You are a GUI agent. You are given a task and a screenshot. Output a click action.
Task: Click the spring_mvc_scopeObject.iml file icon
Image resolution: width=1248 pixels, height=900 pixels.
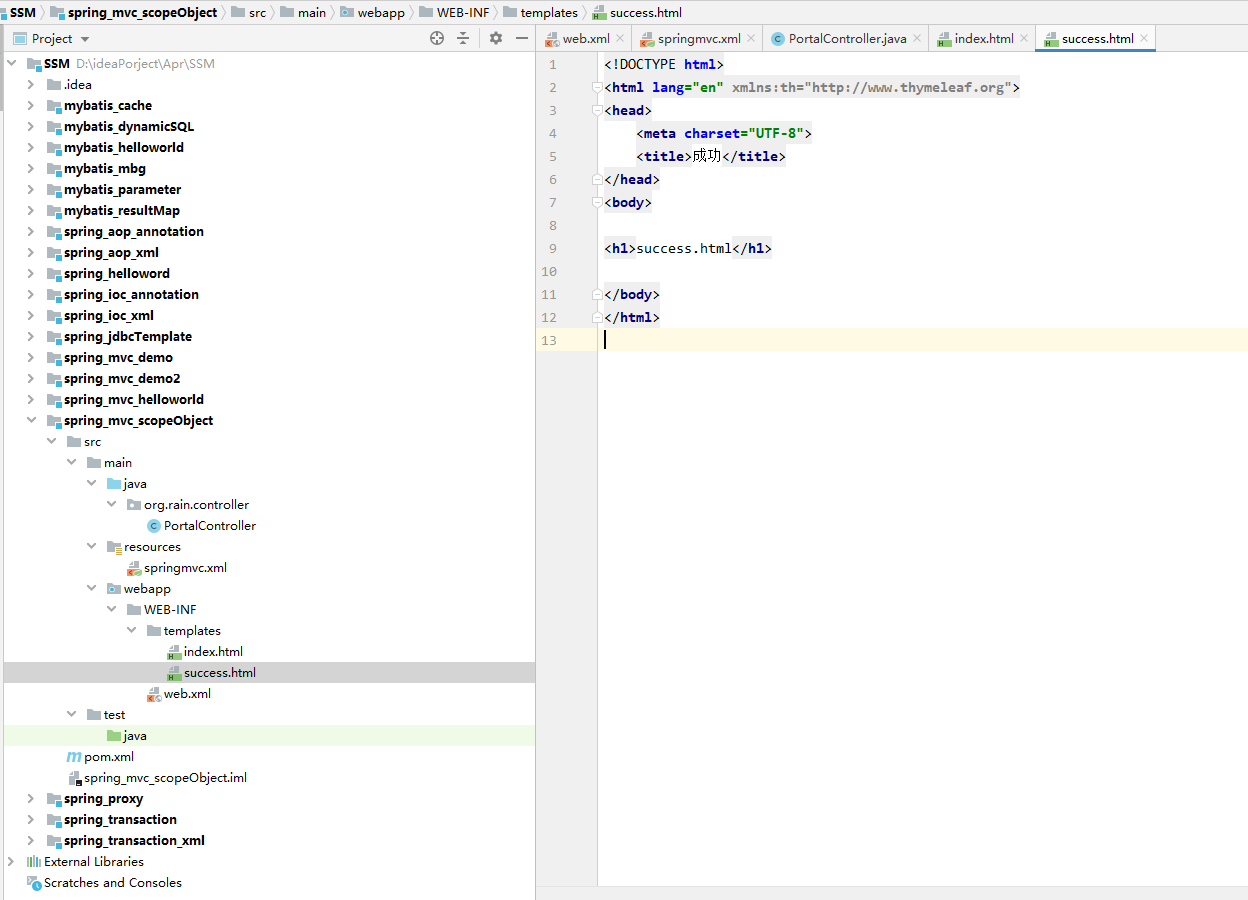74,778
